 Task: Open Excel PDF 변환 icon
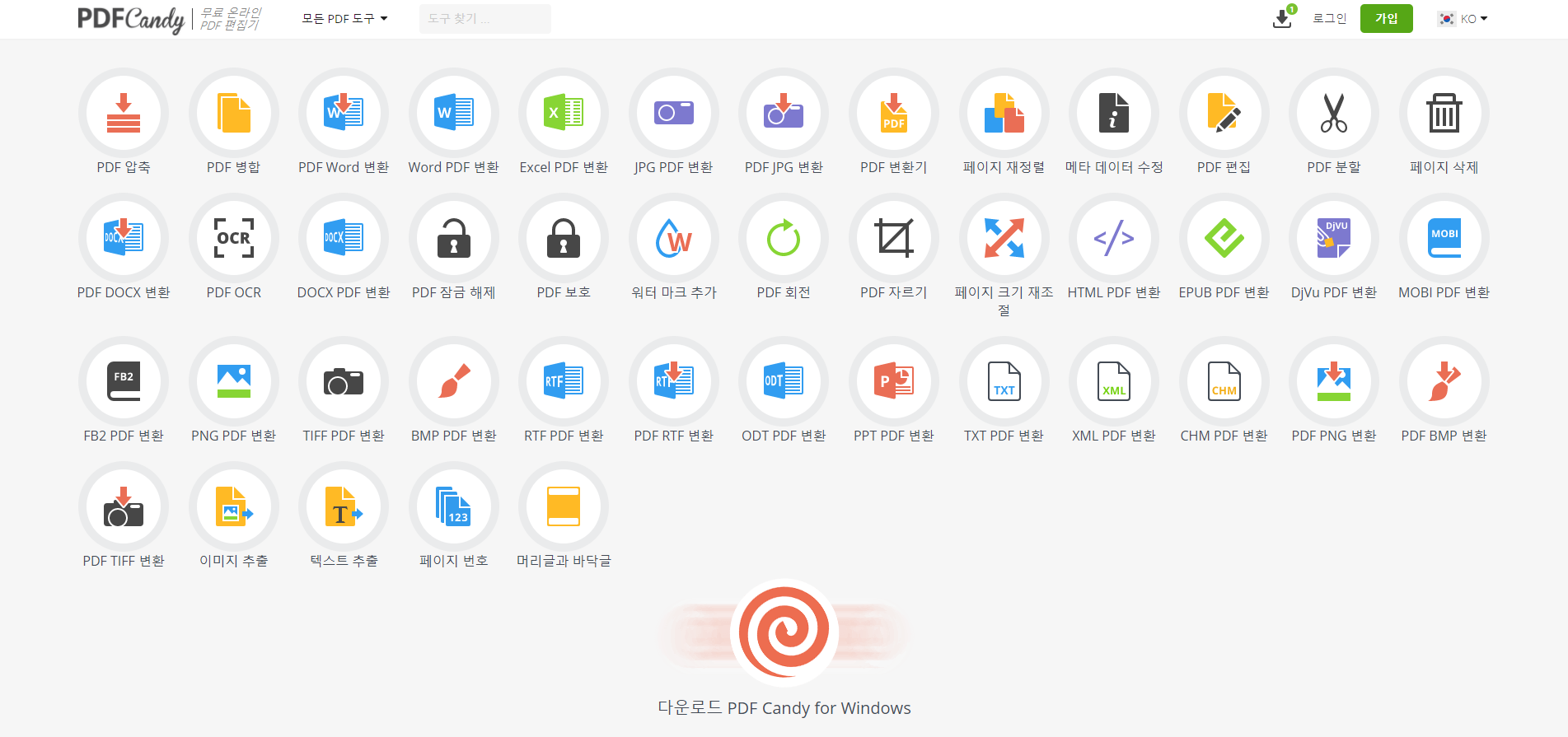564,113
